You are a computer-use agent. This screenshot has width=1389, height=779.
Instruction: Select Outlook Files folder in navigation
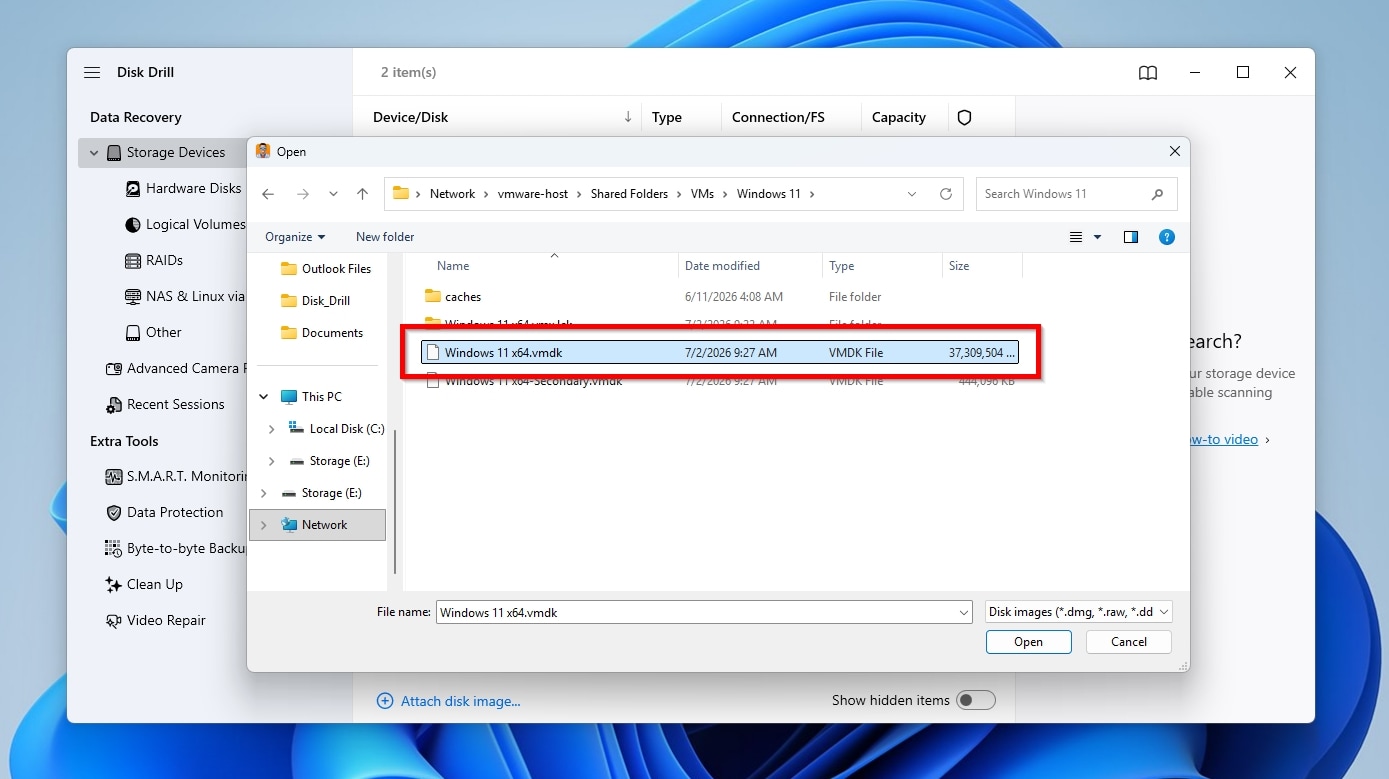pyautogui.click(x=326, y=269)
